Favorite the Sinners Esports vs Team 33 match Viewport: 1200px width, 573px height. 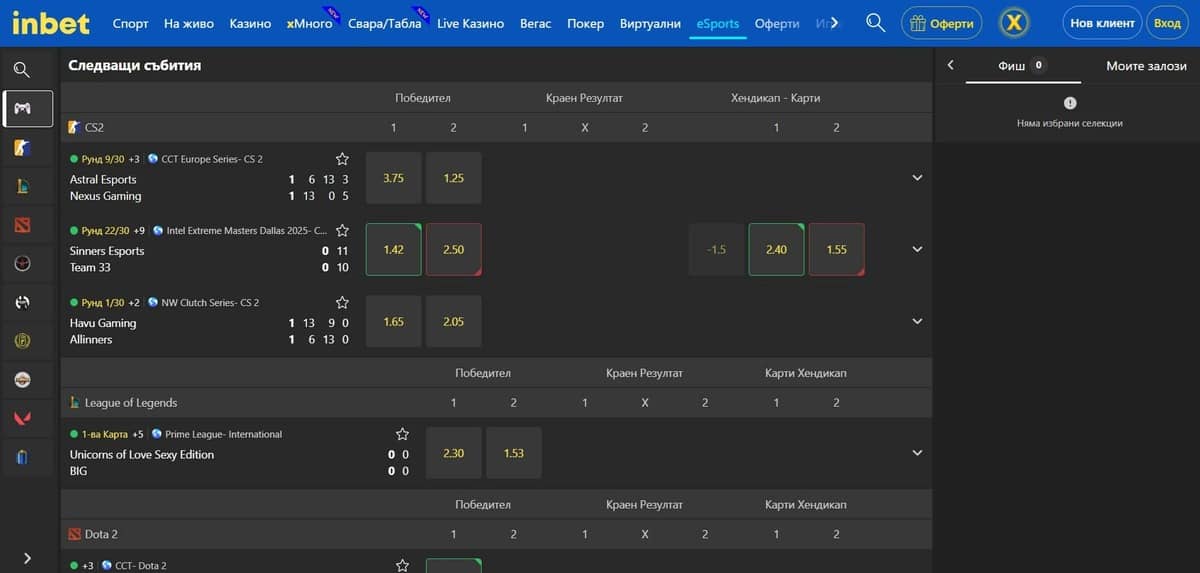click(x=342, y=230)
